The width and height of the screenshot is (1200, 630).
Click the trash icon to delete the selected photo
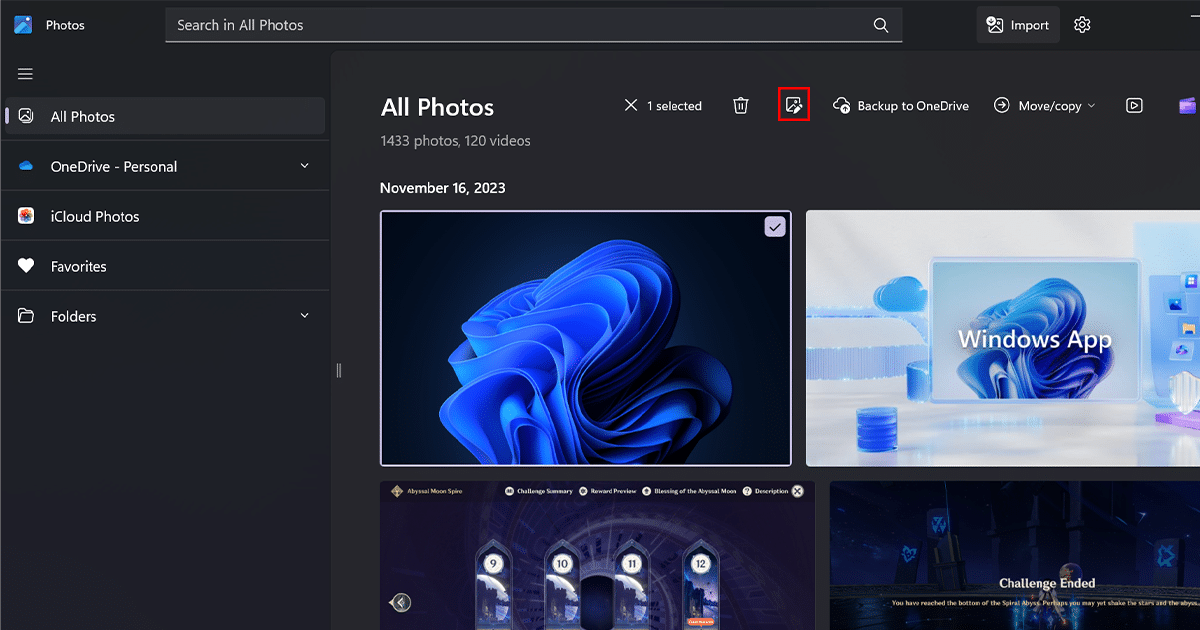(741, 106)
